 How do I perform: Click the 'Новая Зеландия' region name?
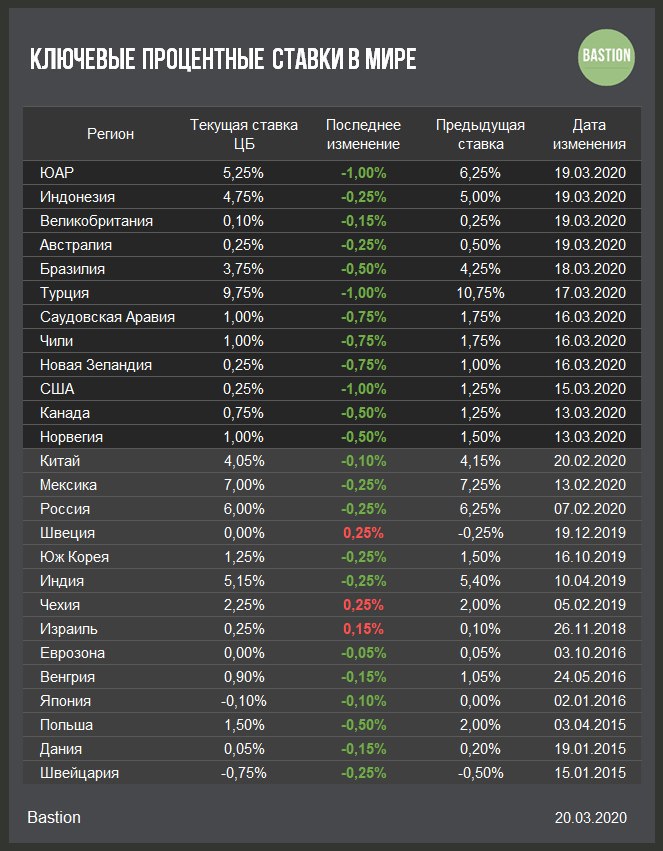tap(96, 365)
